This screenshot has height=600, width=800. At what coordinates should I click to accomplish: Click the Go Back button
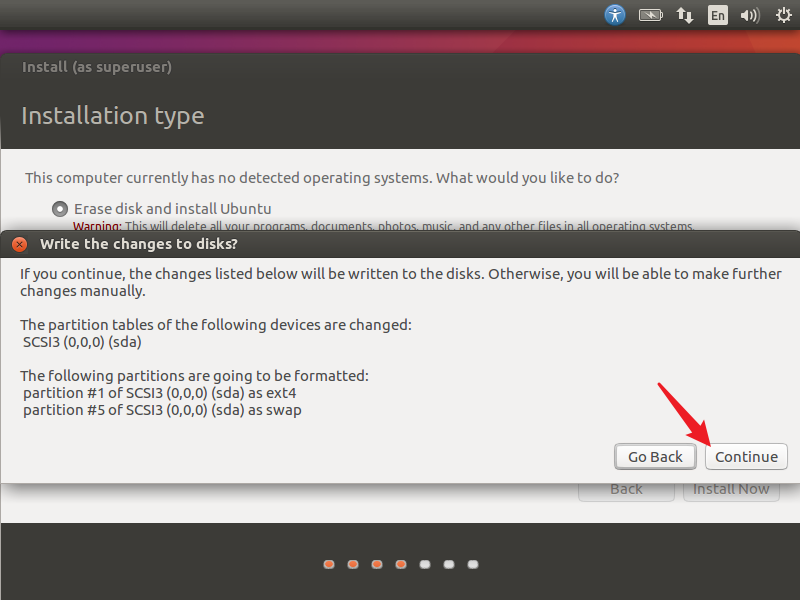655,457
